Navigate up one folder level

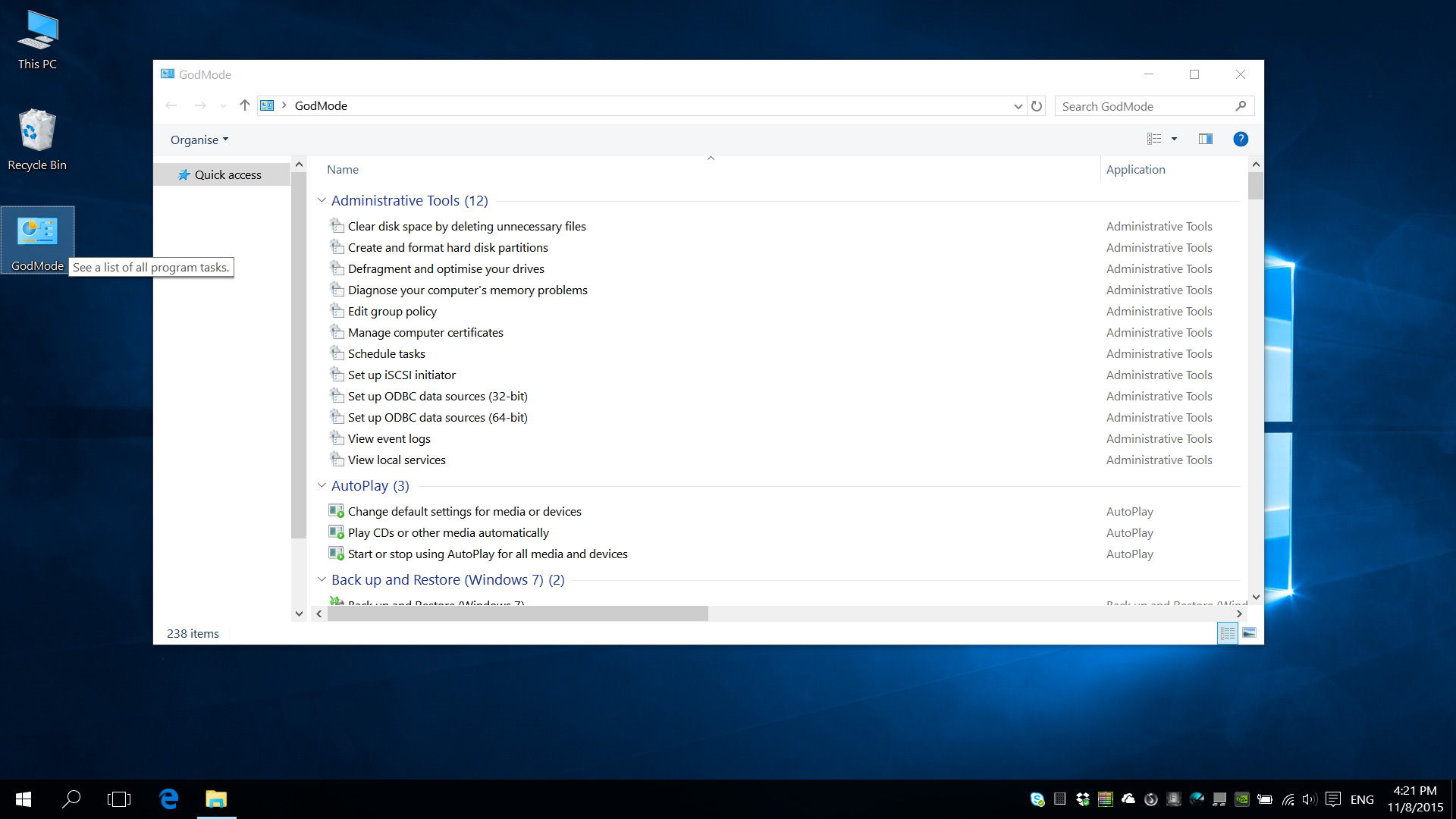point(244,105)
